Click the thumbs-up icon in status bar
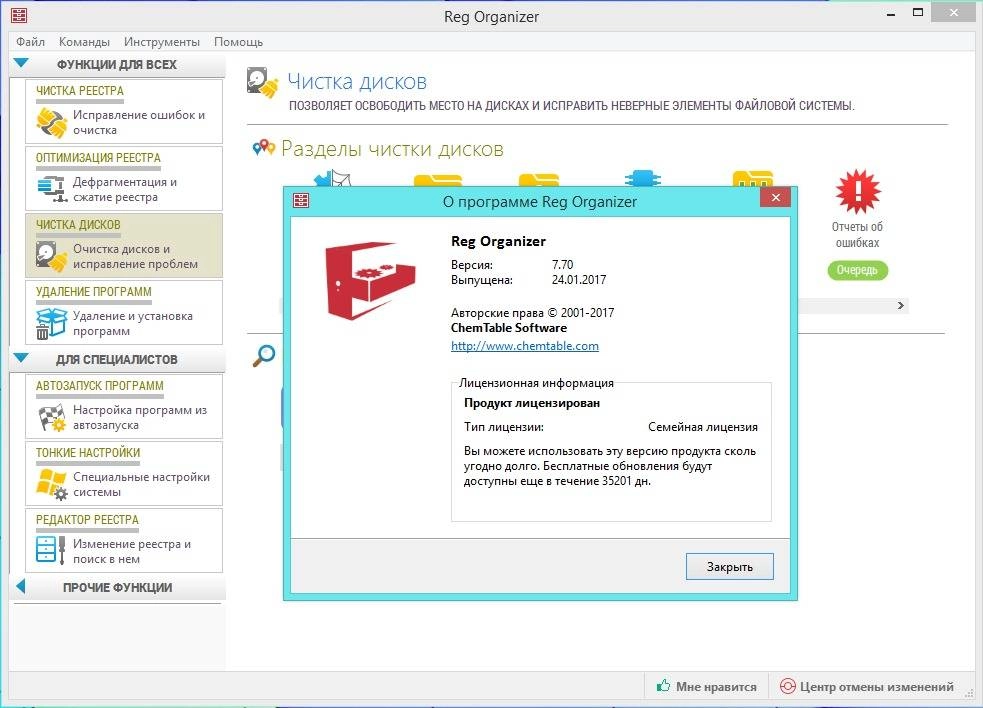Viewport: 983px width, 708px height. coord(663,685)
